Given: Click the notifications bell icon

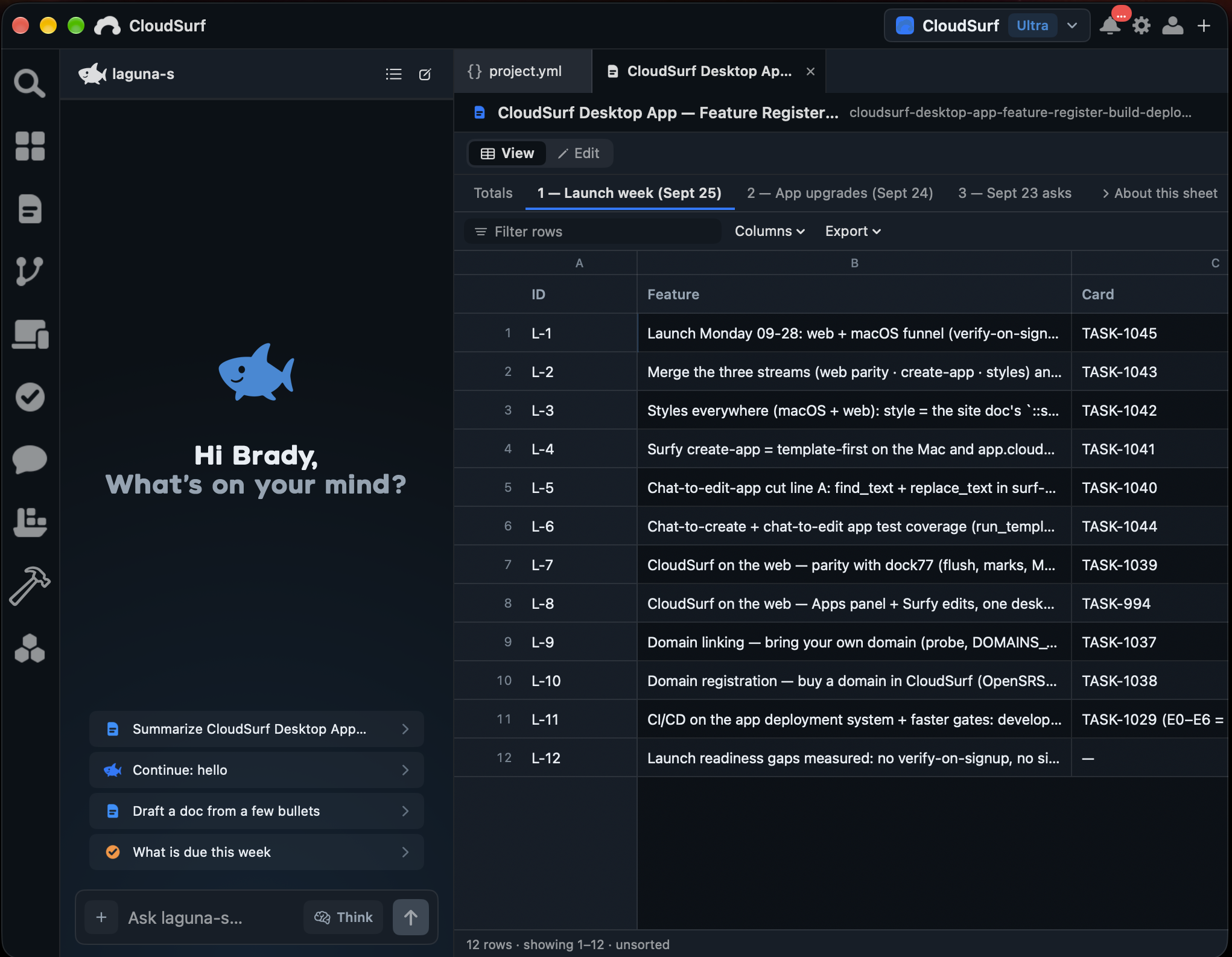Looking at the screenshot, I should [1109, 25].
